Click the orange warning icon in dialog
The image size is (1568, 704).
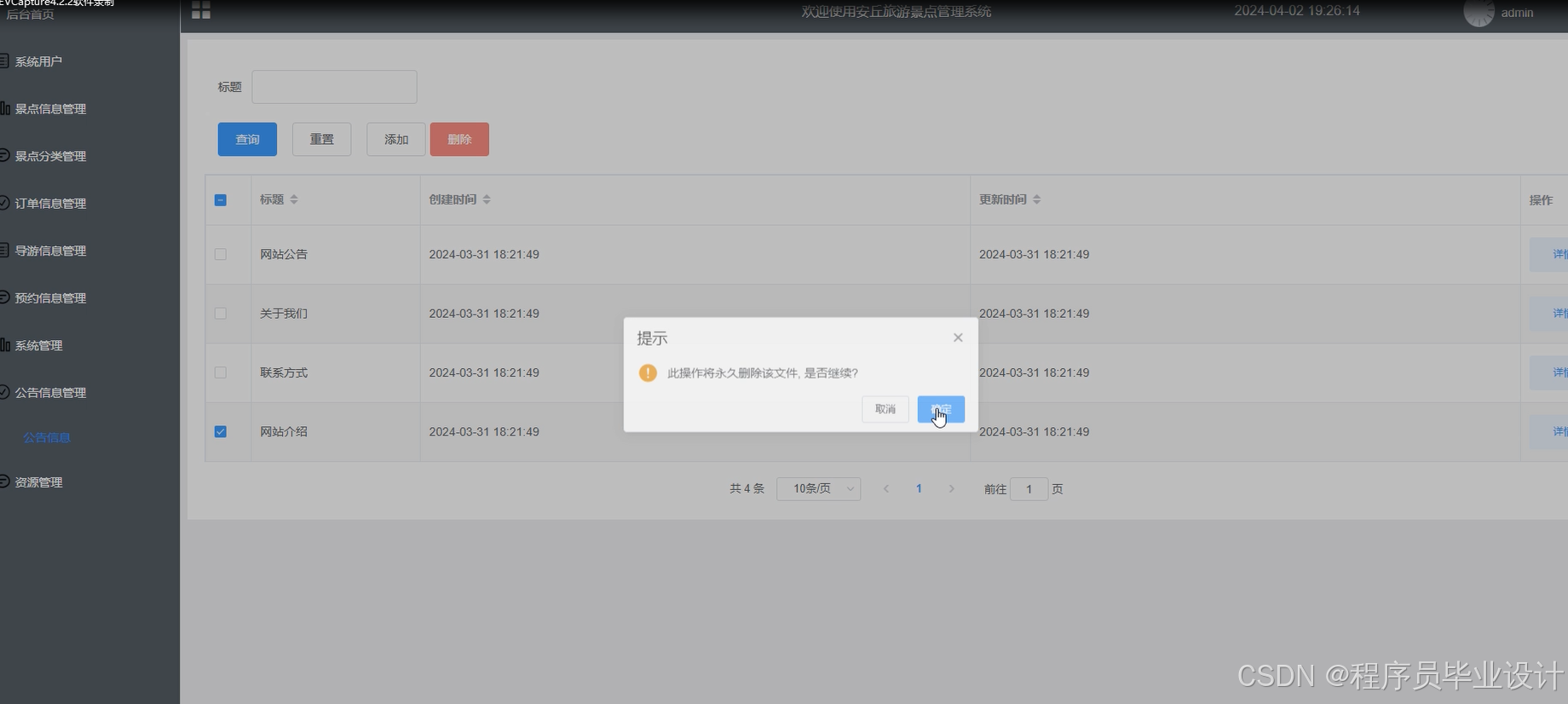tap(648, 372)
